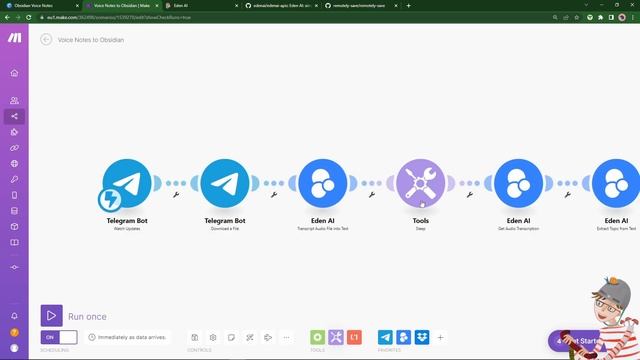The image size is (640, 360).
Task: Open Chrome three-dot menu
Action: click(633, 18)
